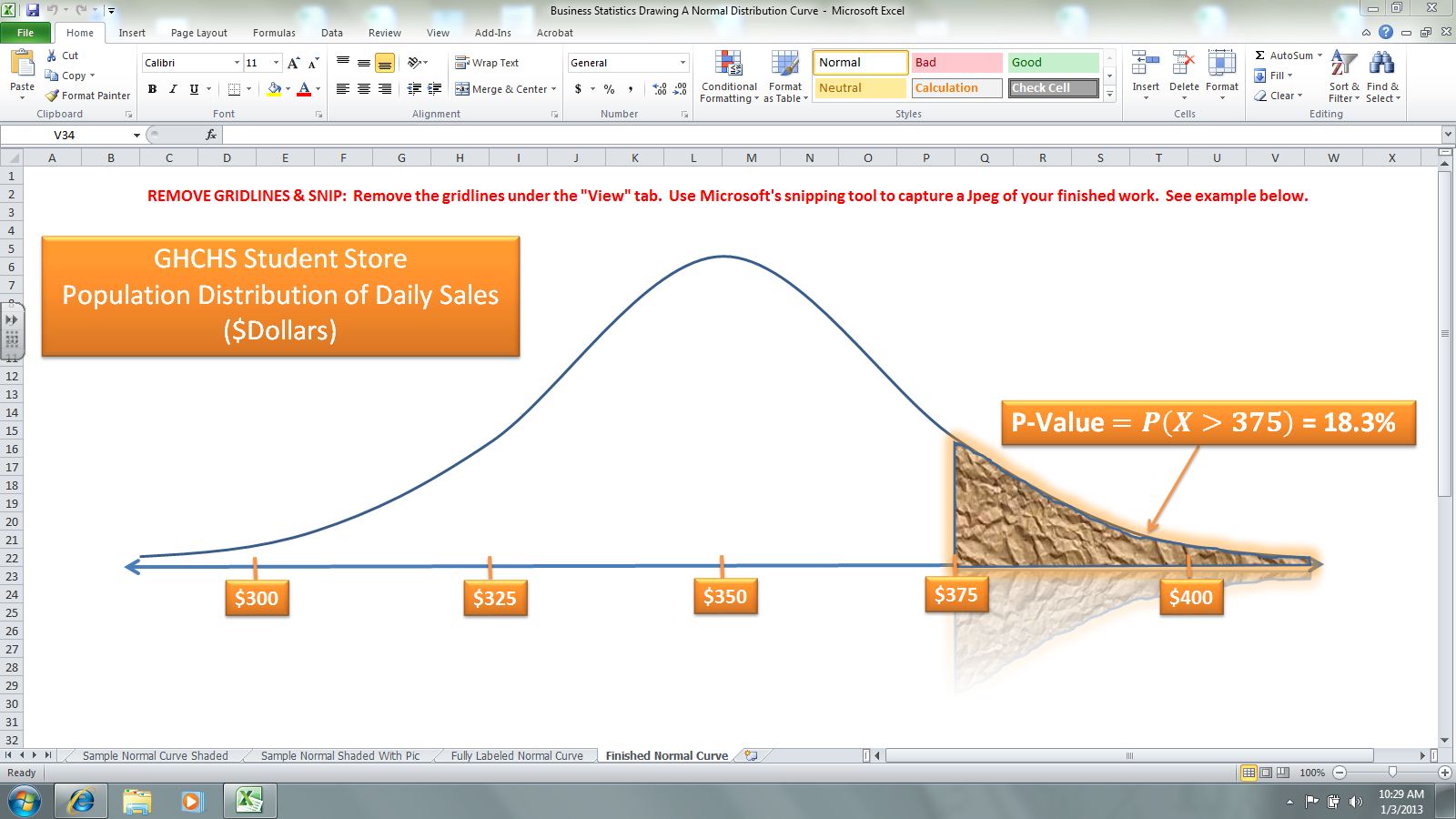1456x819 pixels.
Task: Apply the Good cell style
Action: coord(1053,63)
